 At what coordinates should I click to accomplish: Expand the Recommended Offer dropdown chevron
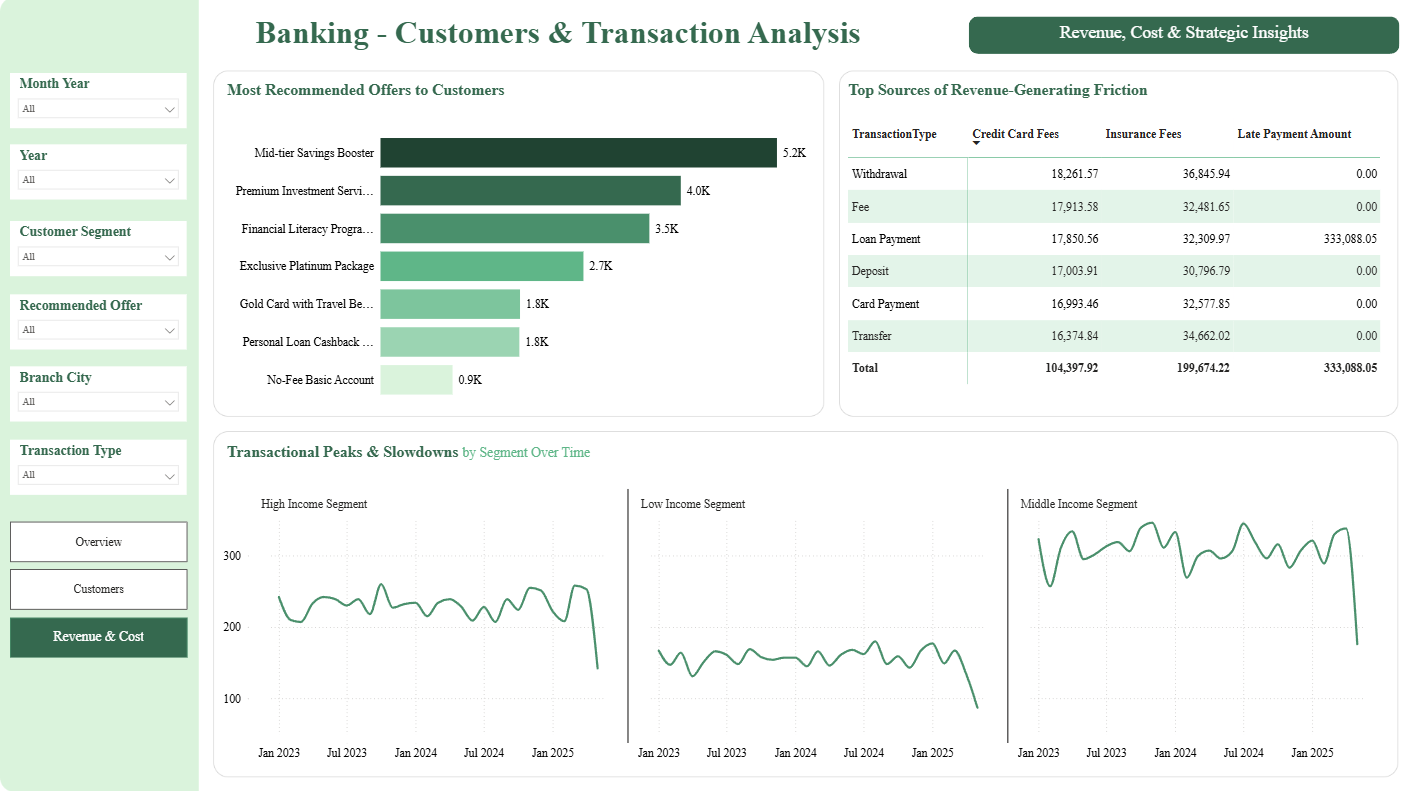click(170, 330)
